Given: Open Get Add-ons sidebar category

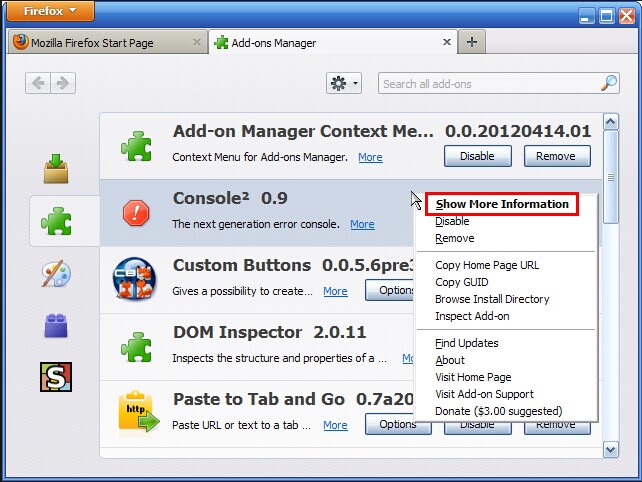Looking at the screenshot, I should click(56, 169).
